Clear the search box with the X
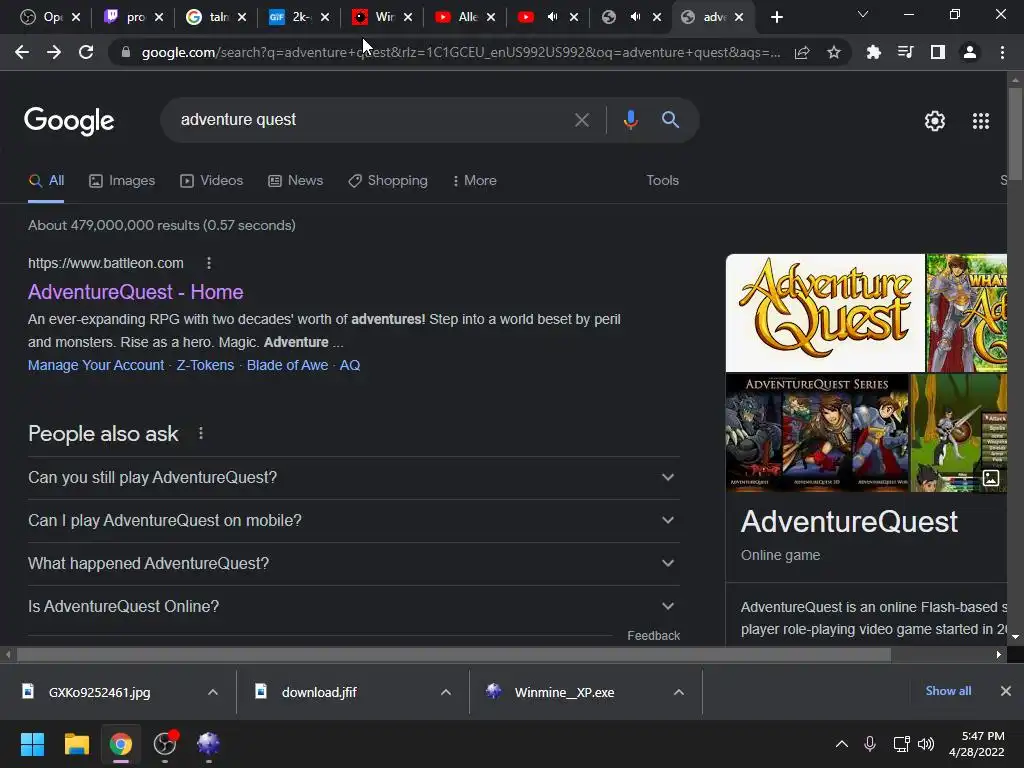Image resolution: width=1024 pixels, height=768 pixels. (581, 120)
